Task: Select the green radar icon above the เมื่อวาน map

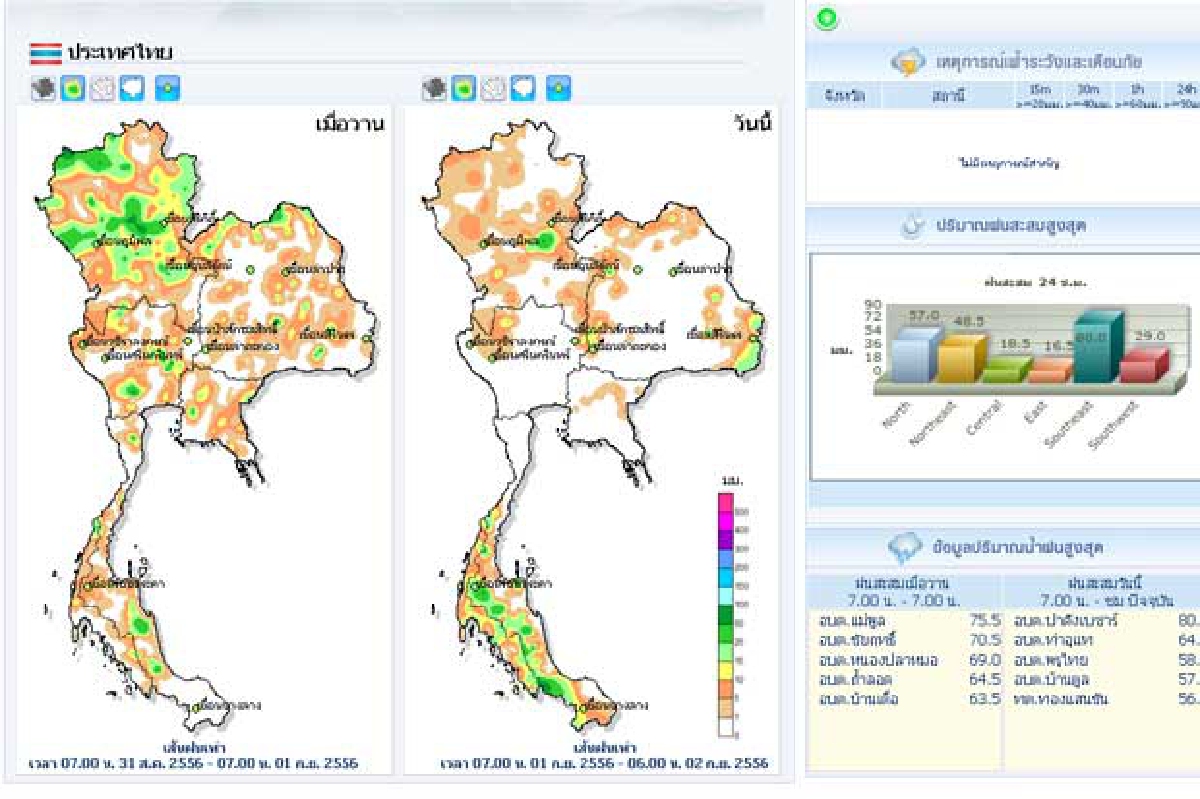Action: pyautogui.click(x=72, y=89)
